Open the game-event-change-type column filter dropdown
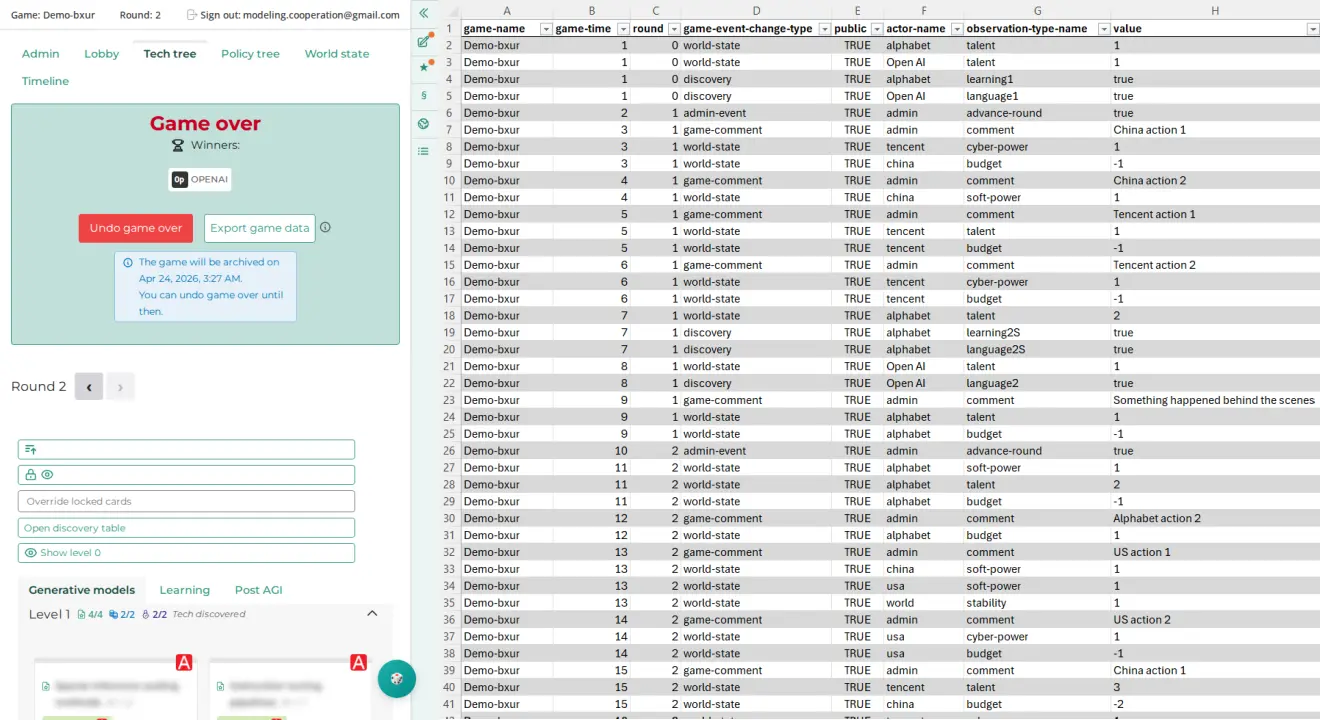The image size is (1320, 720). click(823, 28)
